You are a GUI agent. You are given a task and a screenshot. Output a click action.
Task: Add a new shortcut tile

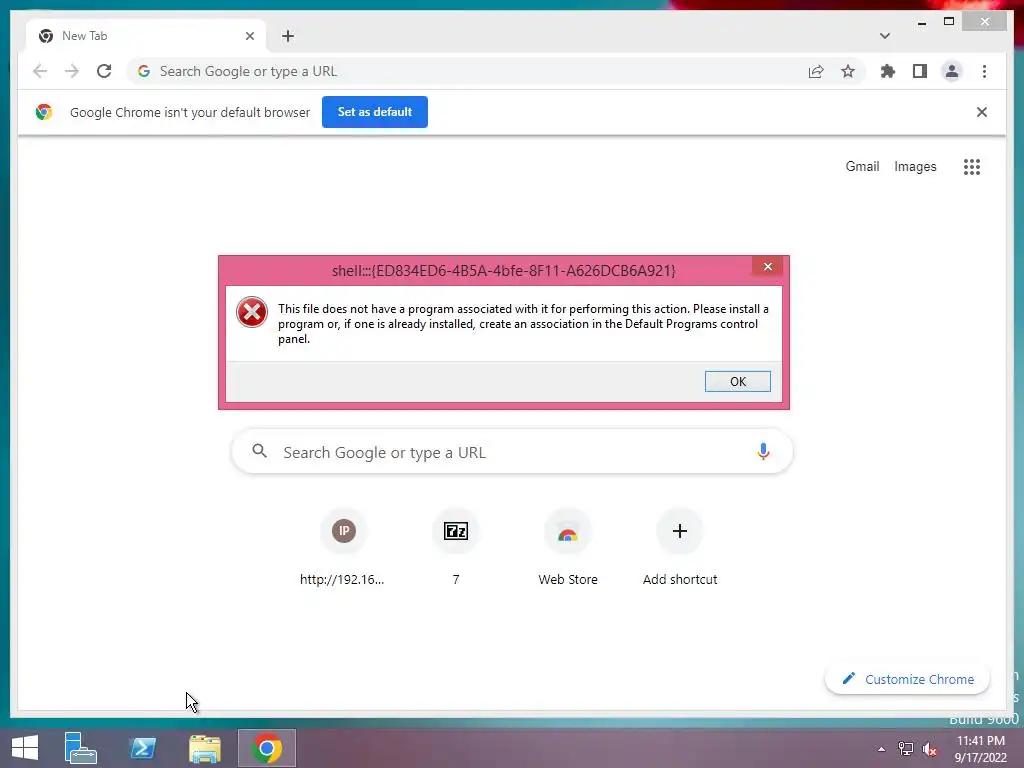(680, 549)
